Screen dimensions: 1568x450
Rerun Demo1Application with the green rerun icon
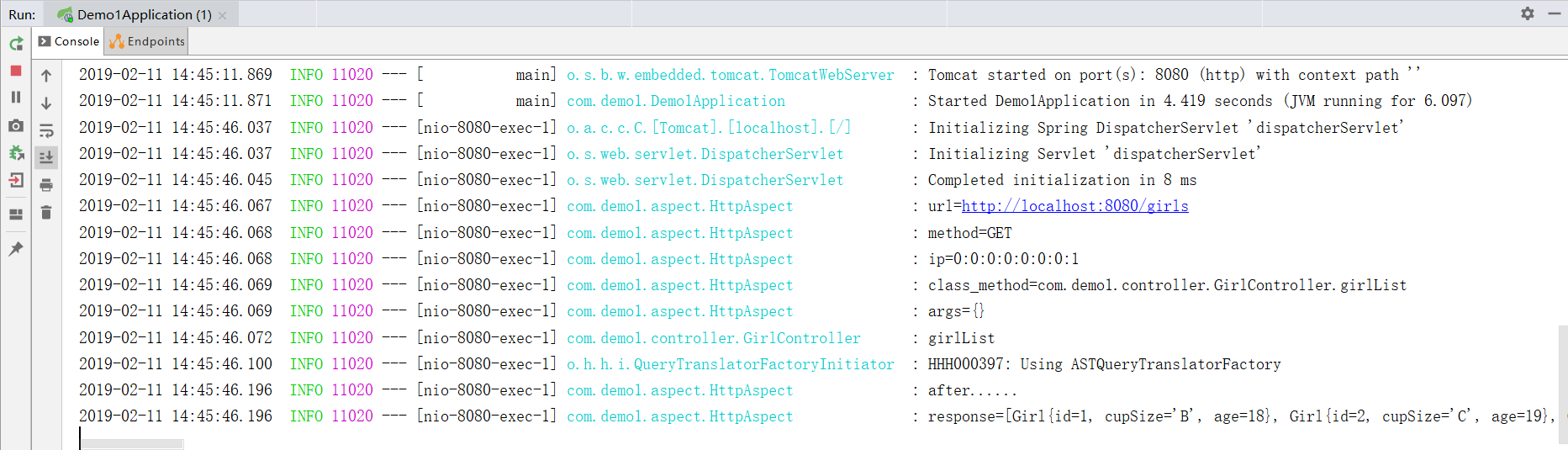pyautogui.click(x=16, y=43)
